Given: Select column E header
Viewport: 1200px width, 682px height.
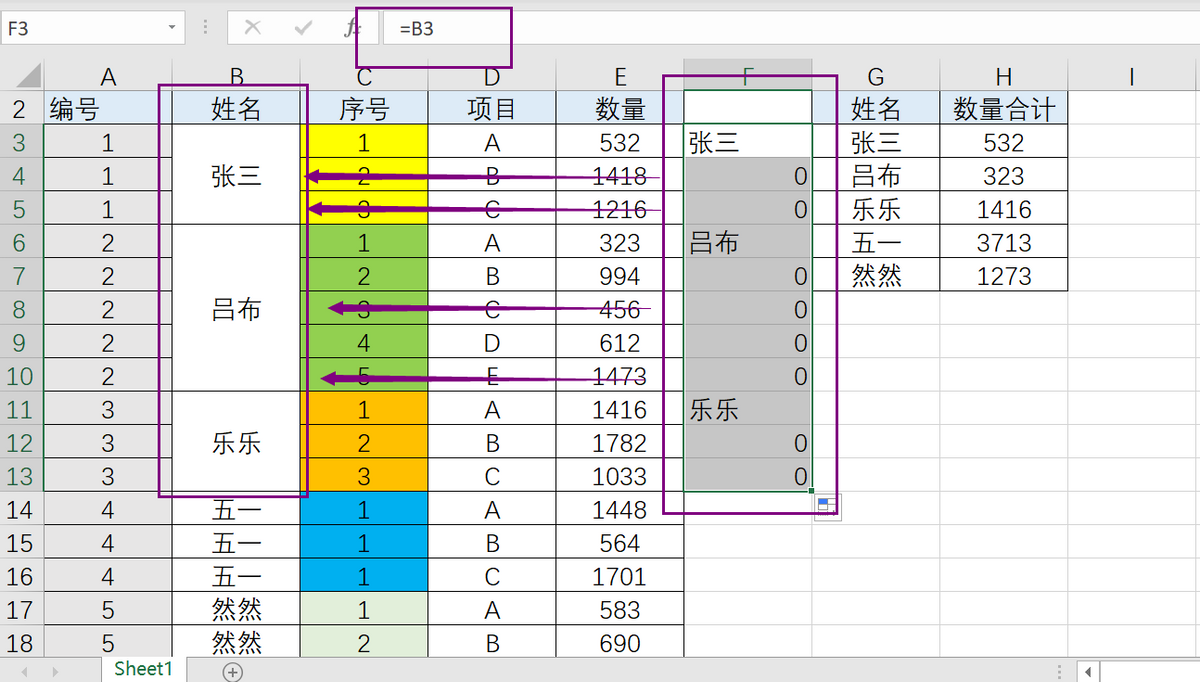Looking at the screenshot, I should pos(620,75).
